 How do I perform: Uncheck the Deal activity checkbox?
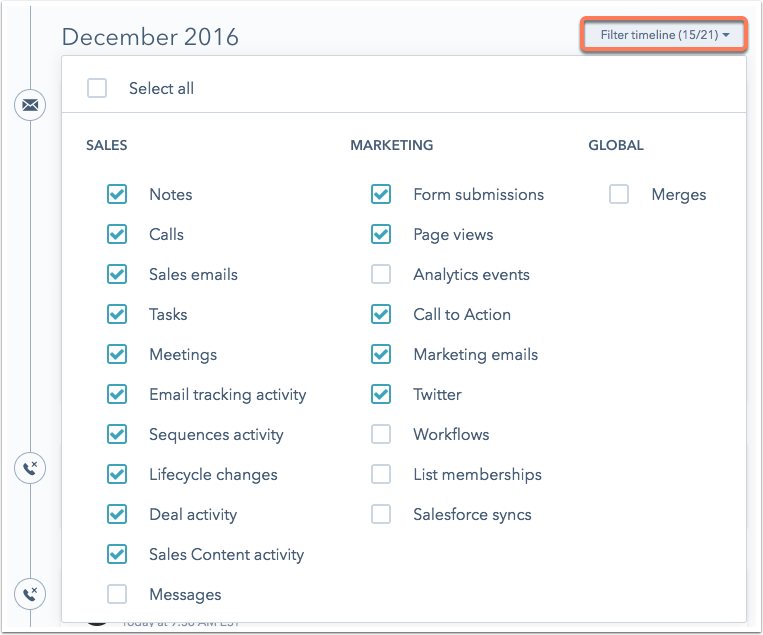(117, 514)
